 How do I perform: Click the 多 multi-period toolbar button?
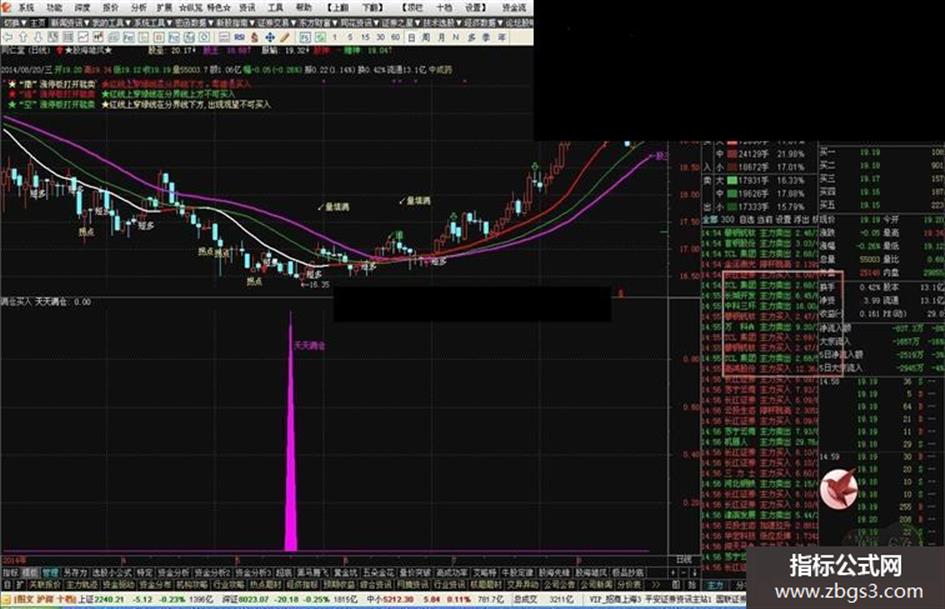[472, 37]
